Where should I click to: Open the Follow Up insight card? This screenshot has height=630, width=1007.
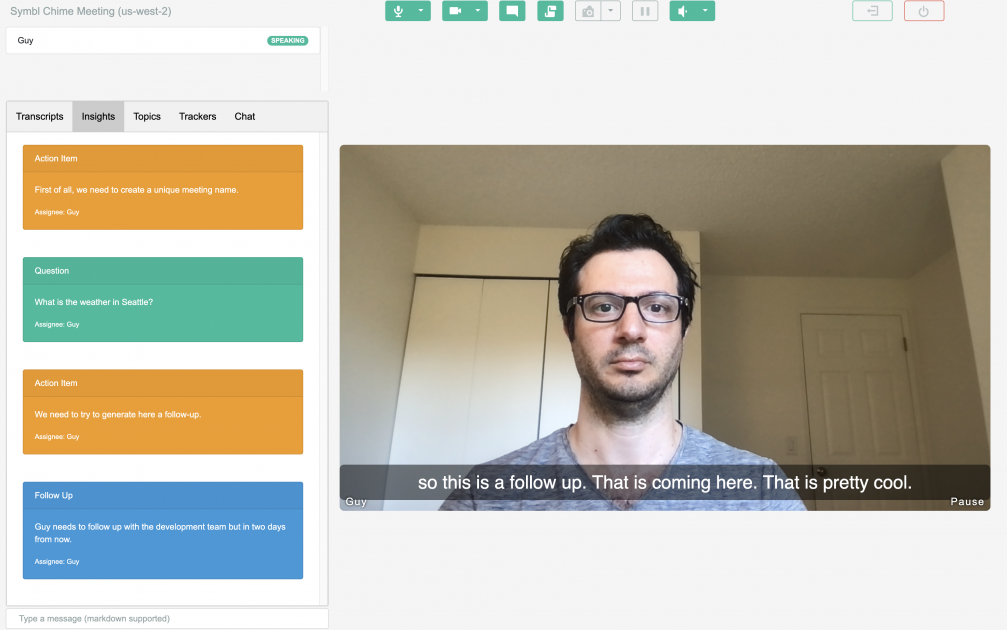pyautogui.click(x=162, y=528)
